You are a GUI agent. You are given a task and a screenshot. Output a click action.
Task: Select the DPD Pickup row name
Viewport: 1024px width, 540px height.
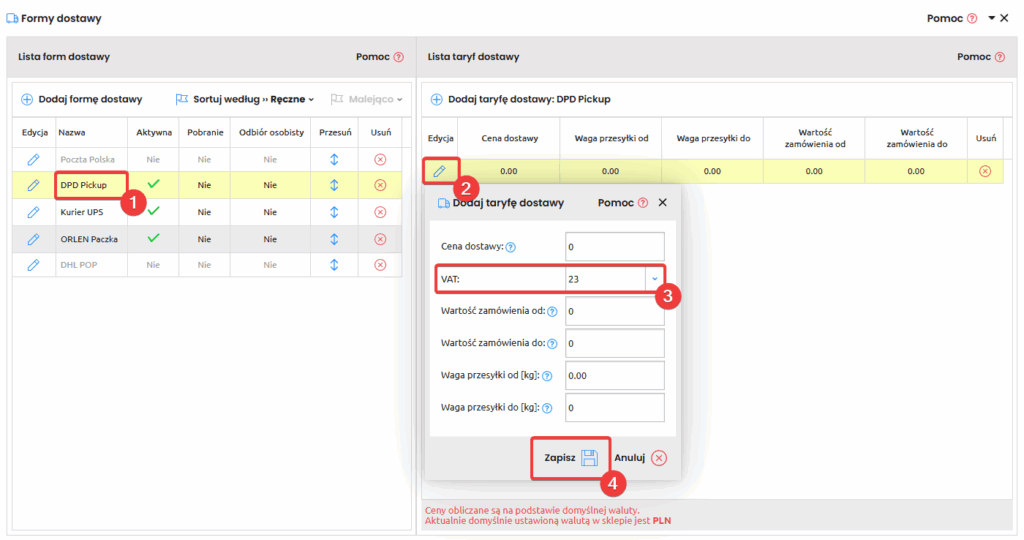(x=84, y=185)
